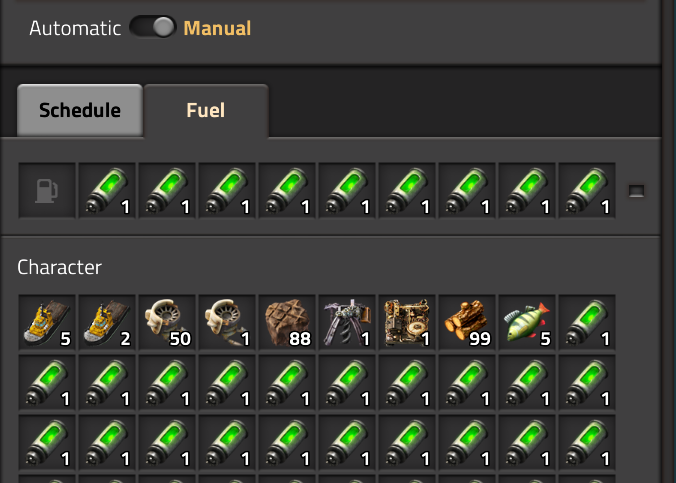Image resolution: width=676 pixels, height=483 pixels.
Task: Click the empty fuel slot with pump icon
Action: (x=46, y=190)
